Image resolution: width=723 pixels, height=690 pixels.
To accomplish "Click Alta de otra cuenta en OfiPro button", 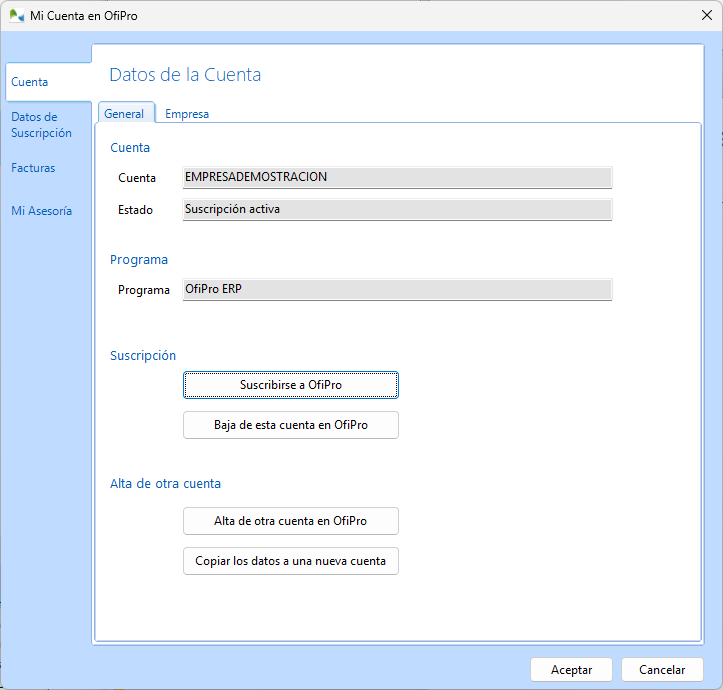I will point(290,521).
